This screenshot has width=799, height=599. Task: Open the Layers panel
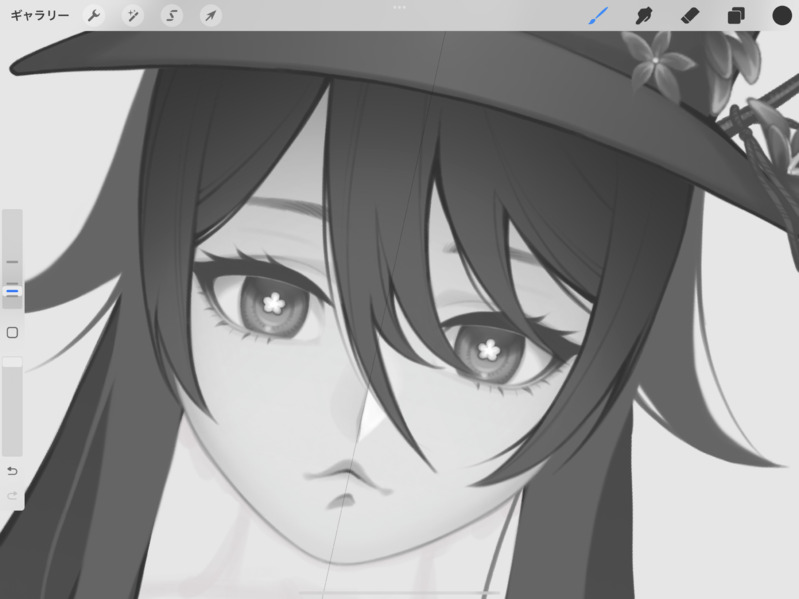coord(736,15)
